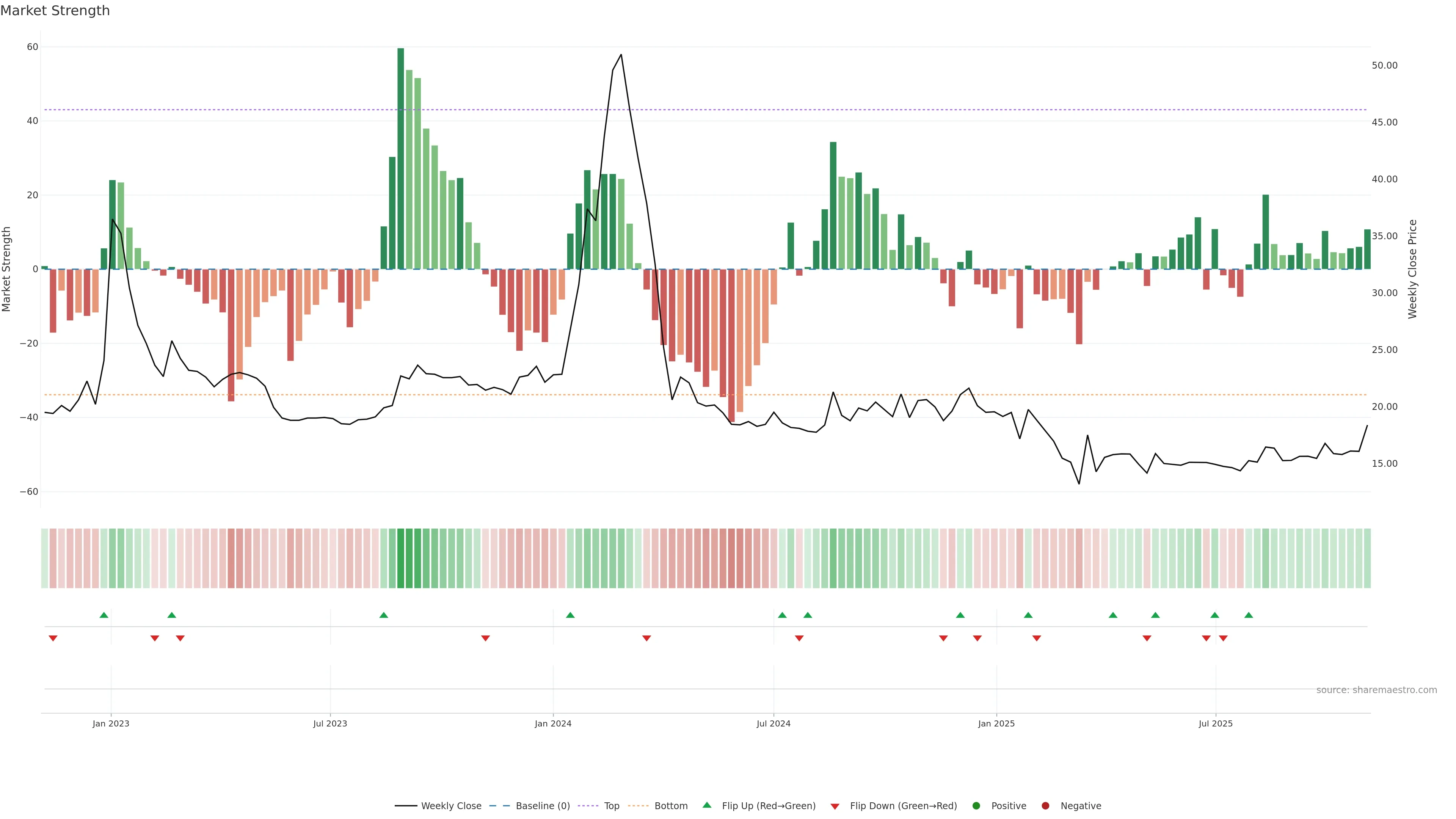The height and width of the screenshot is (819, 1456).
Task: Click the tallest green bar near 60
Action: [400, 158]
